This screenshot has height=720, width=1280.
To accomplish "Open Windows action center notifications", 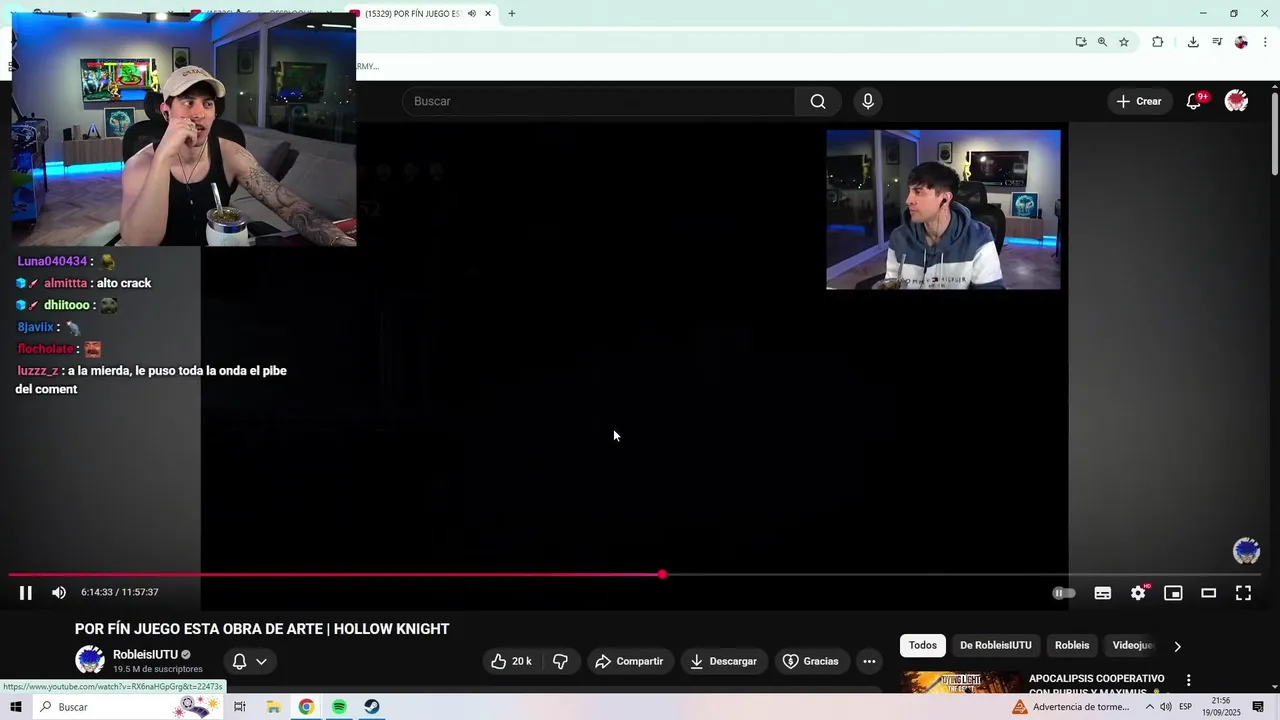I will [x=1258, y=707].
